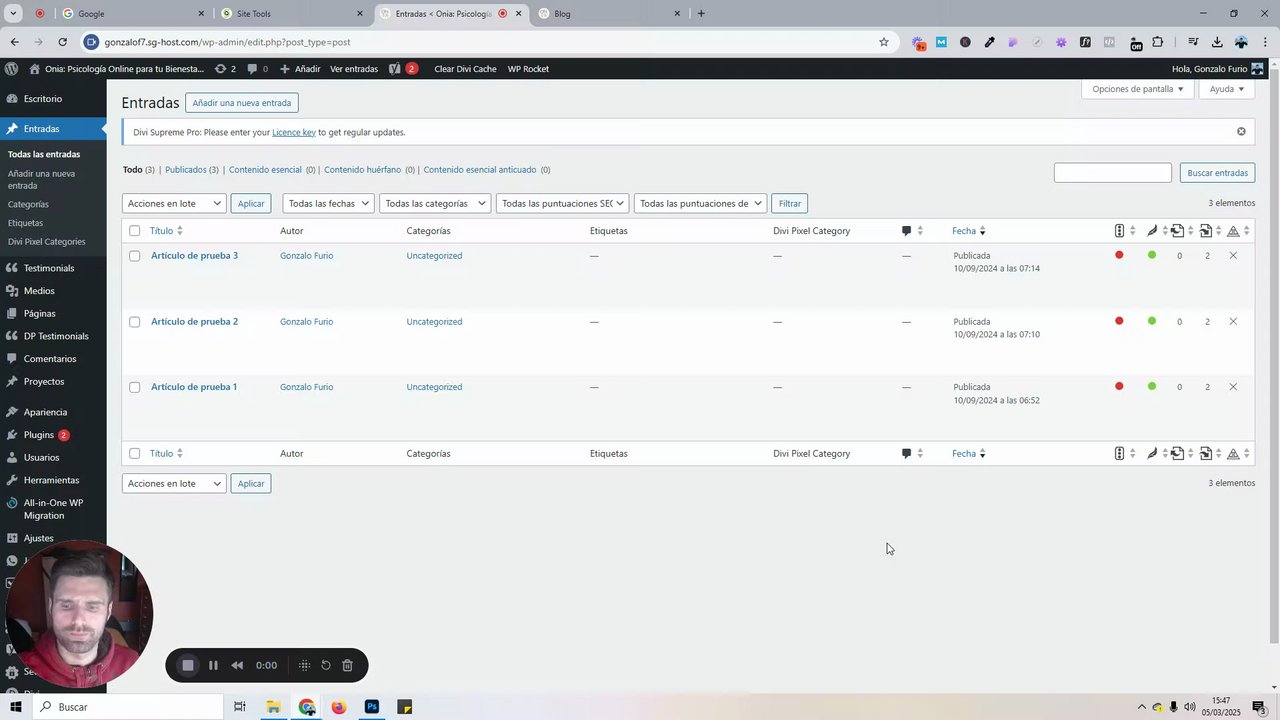Click the Filtrar button
This screenshot has height=720, width=1280.
790,203
